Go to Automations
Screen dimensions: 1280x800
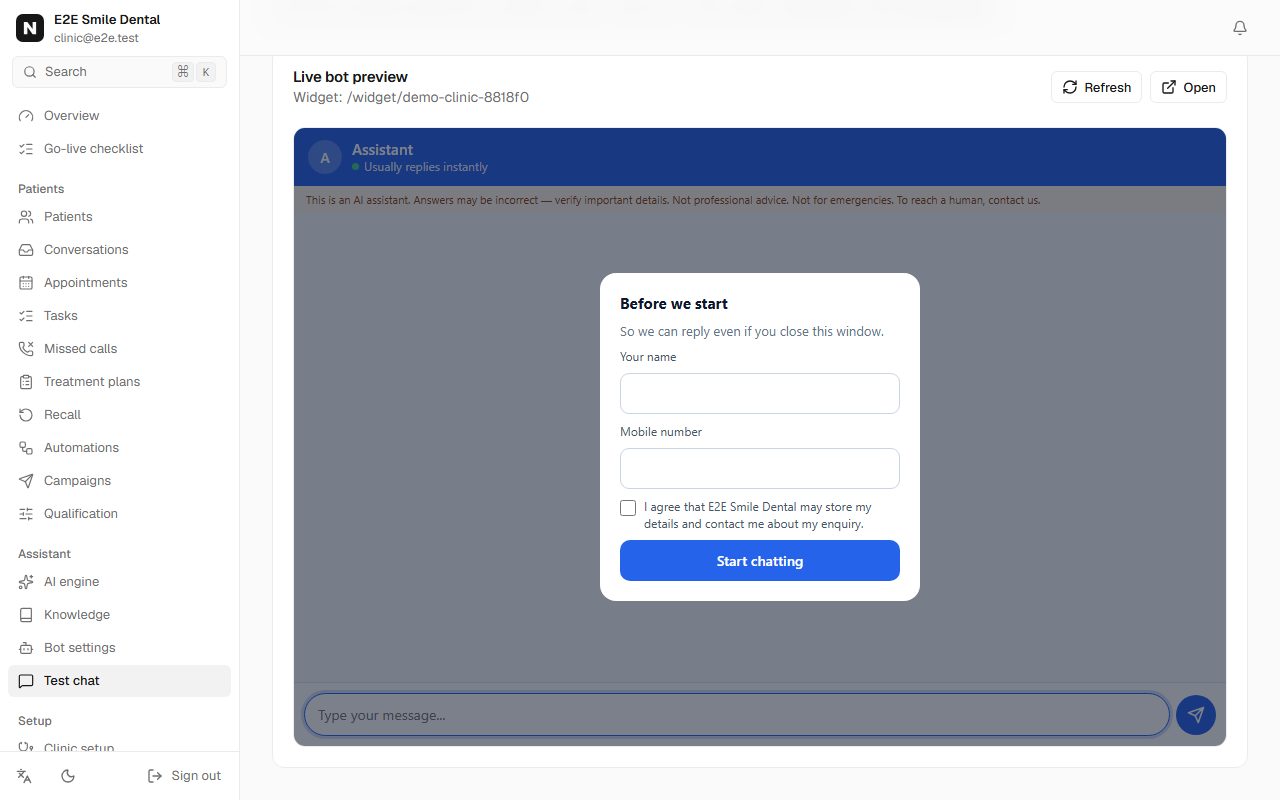119,448
